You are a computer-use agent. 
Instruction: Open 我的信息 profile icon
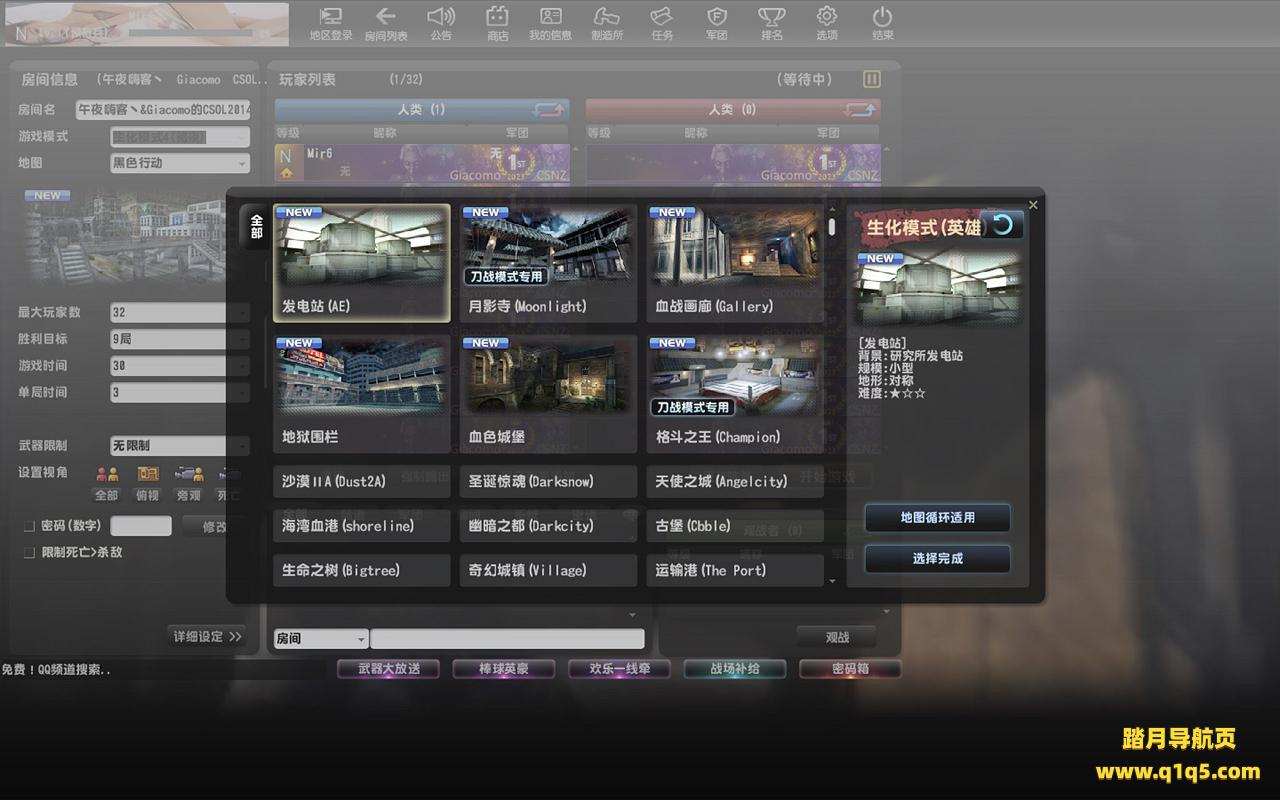tap(551, 17)
